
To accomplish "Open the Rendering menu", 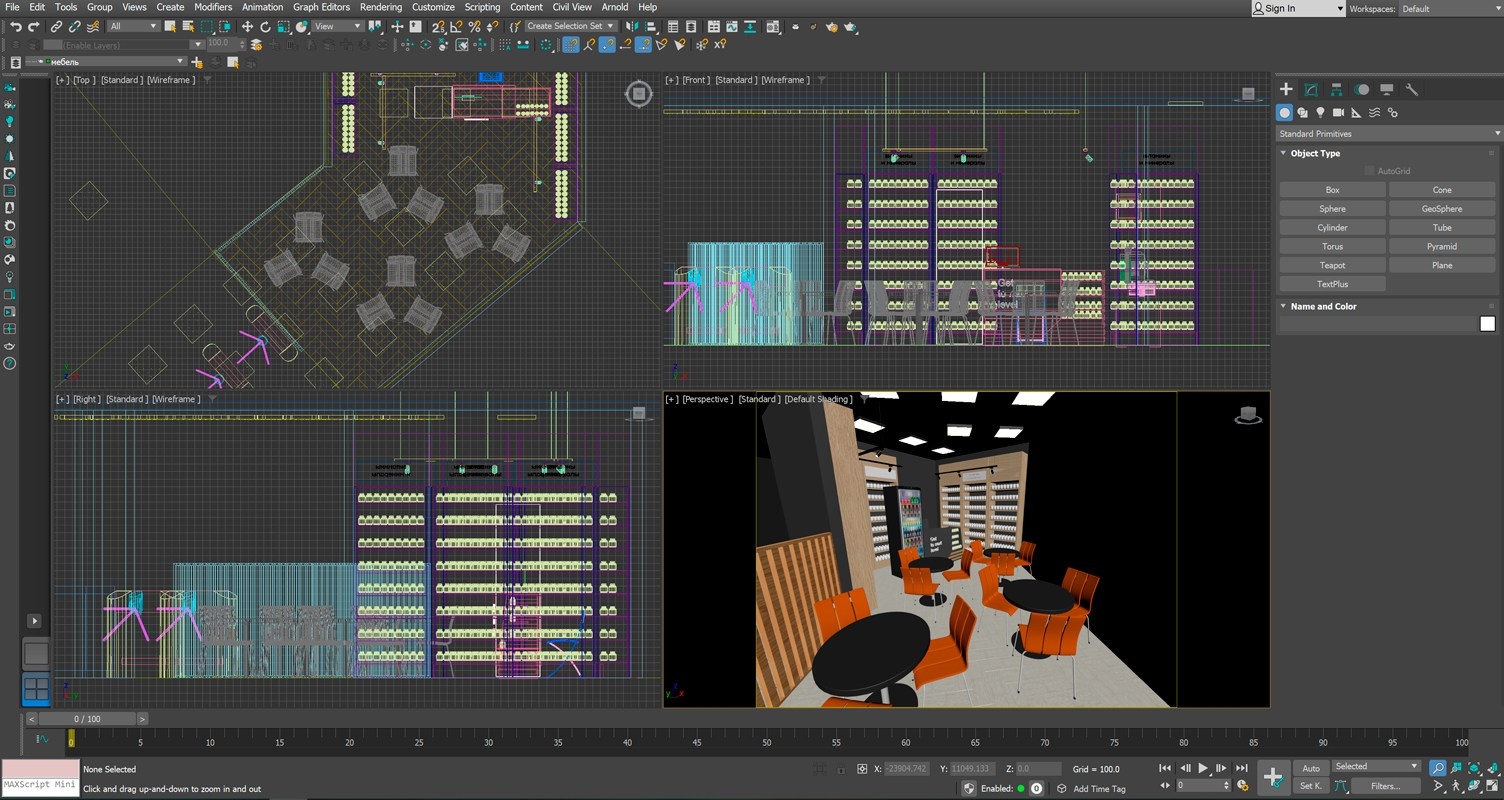I will 380,7.
